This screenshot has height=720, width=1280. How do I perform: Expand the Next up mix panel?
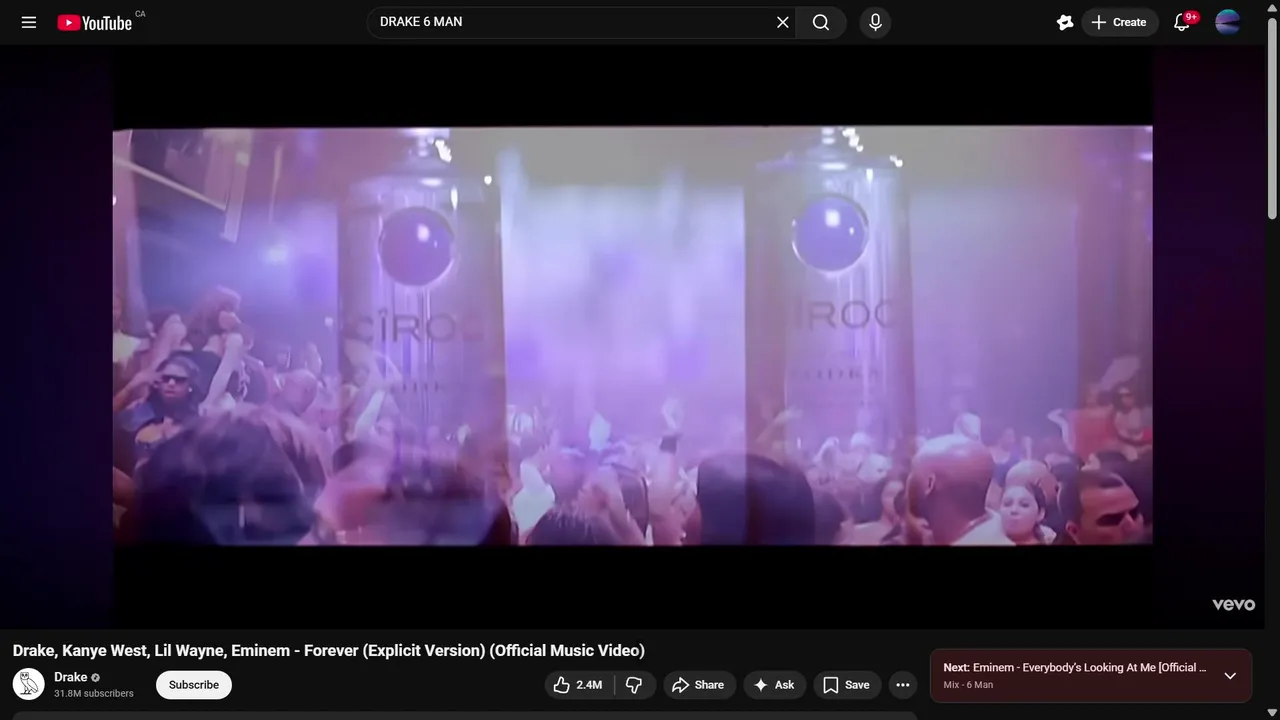1230,676
